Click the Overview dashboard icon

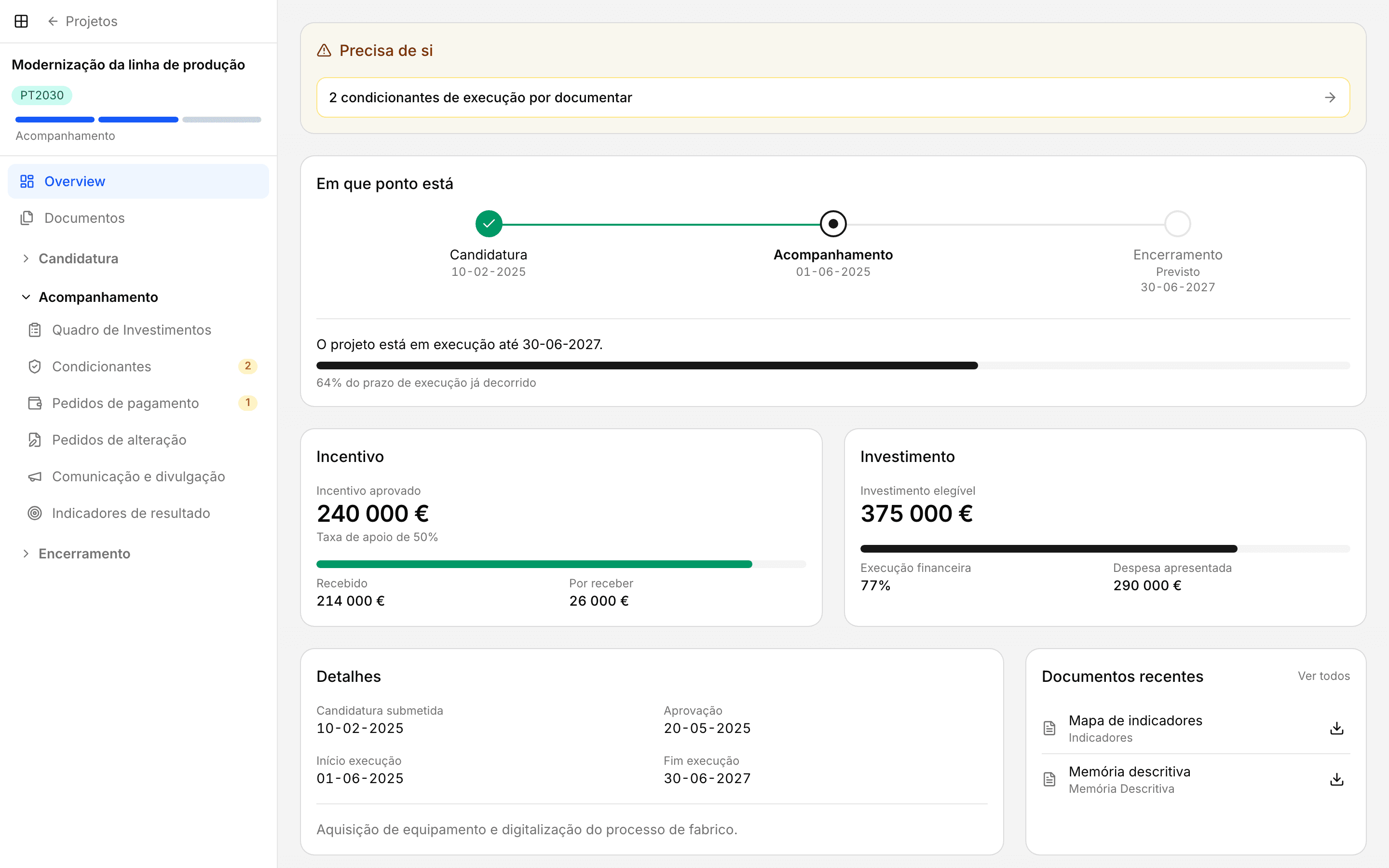coord(27,181)
